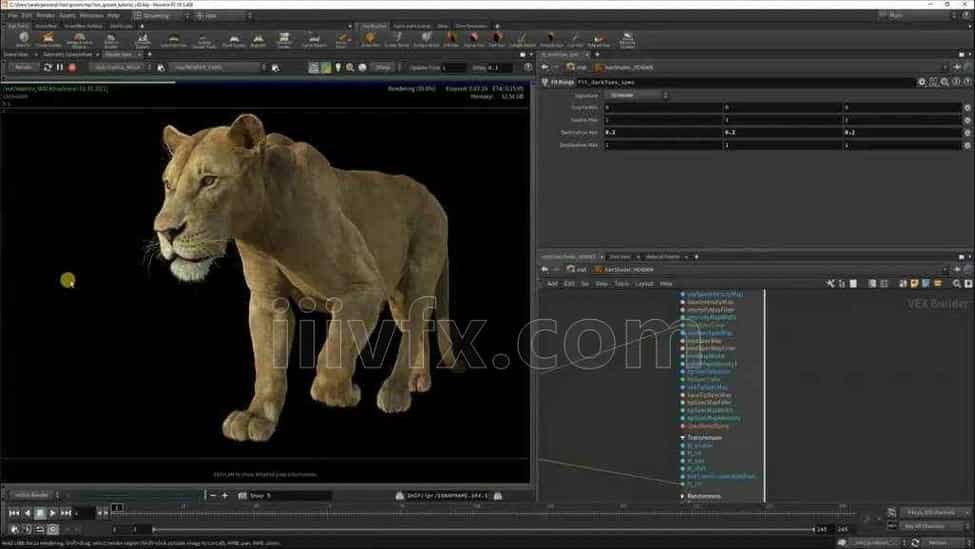The image size is (975, 549).
Task: Switch to the Material Palette tab
Action: click(663, 257)
